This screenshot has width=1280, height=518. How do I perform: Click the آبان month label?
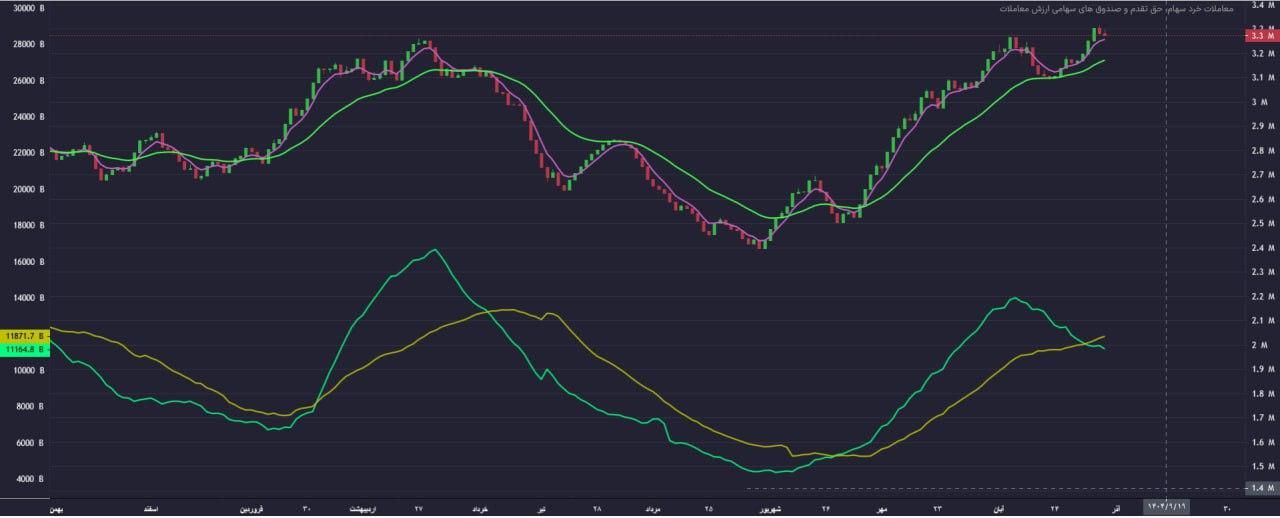998,509
